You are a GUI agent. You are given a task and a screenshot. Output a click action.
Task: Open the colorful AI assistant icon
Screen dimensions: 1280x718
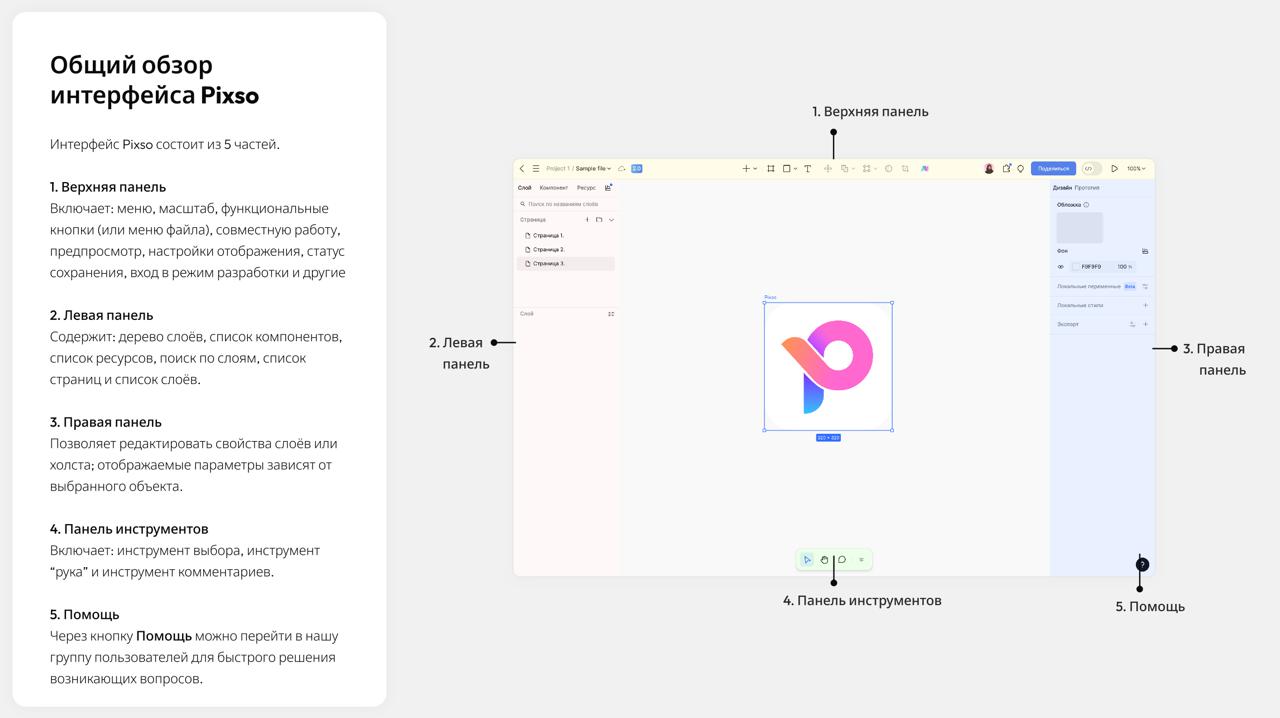(x=925, y=168)
